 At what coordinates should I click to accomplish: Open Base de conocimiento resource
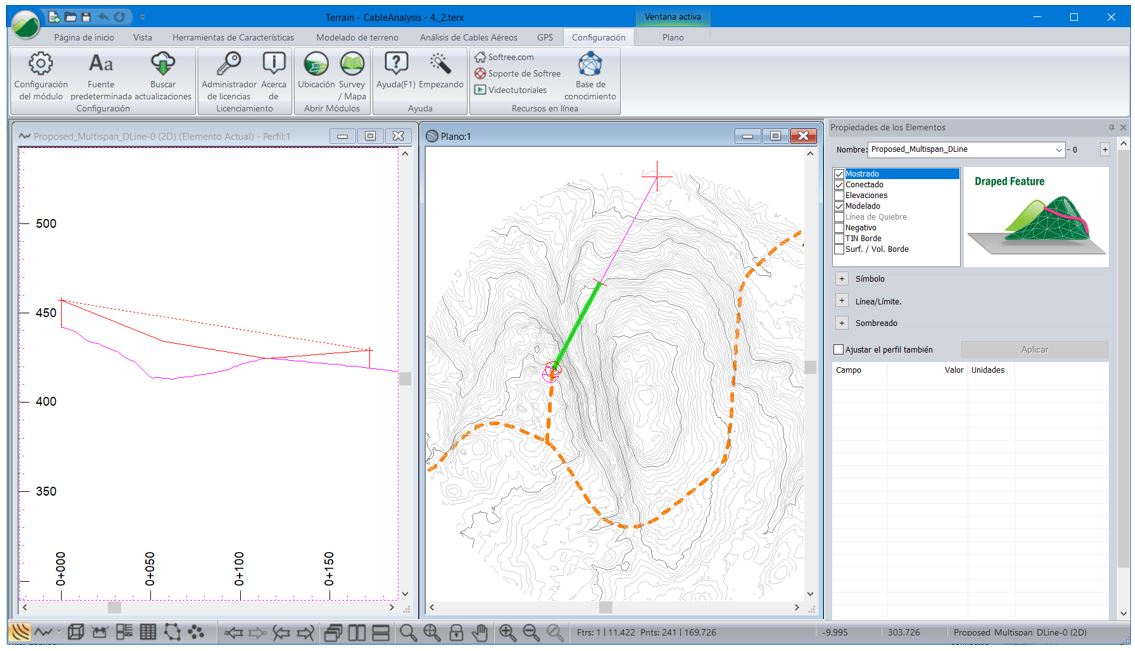point(589,65)
